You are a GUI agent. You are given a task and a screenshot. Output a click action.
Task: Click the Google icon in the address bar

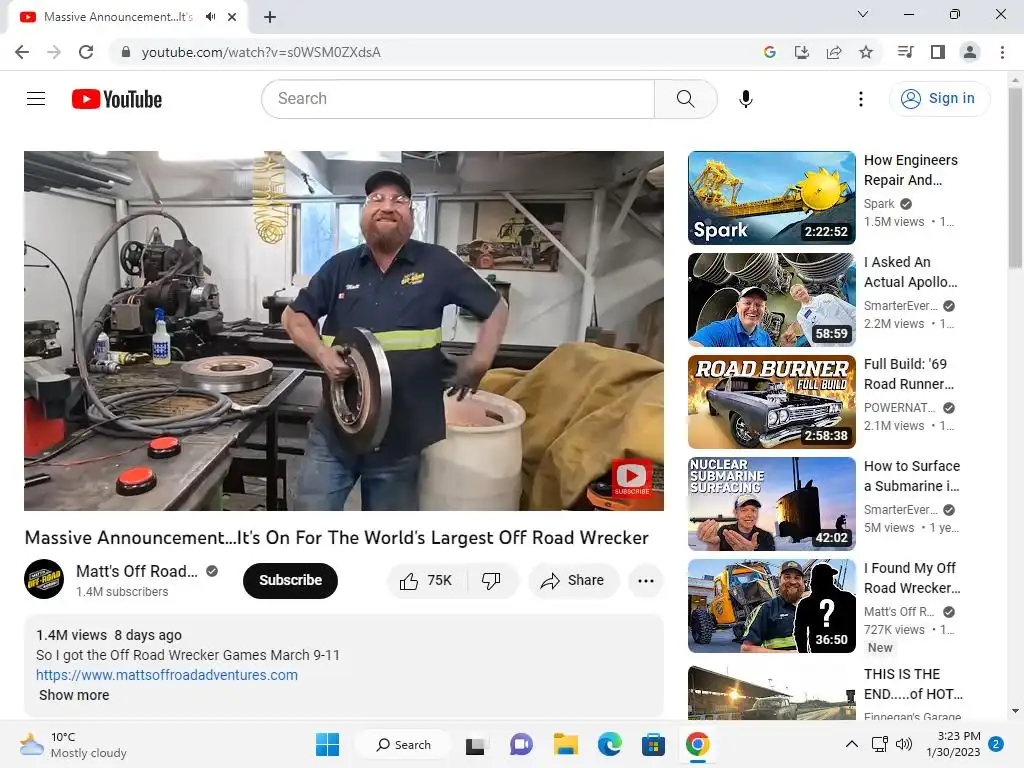click(x=769, y=52)
